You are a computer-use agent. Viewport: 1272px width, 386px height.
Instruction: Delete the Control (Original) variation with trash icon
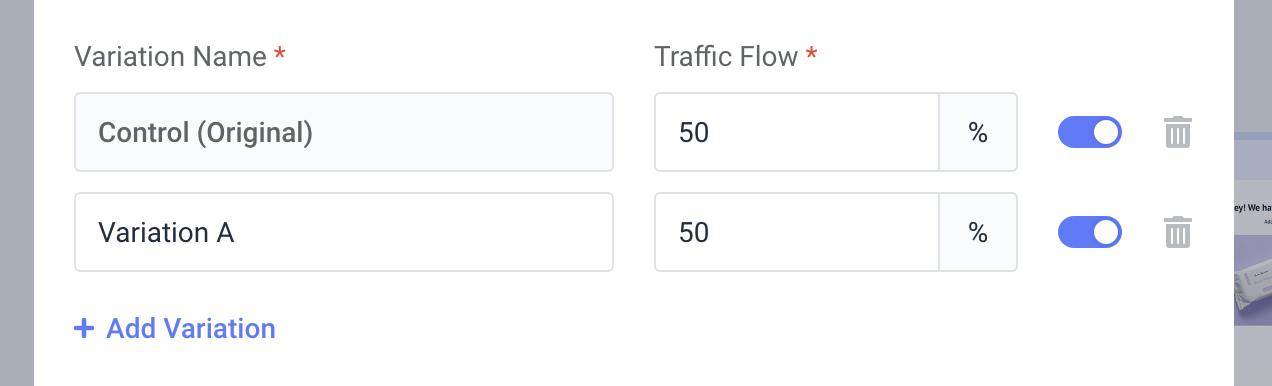1178,132
